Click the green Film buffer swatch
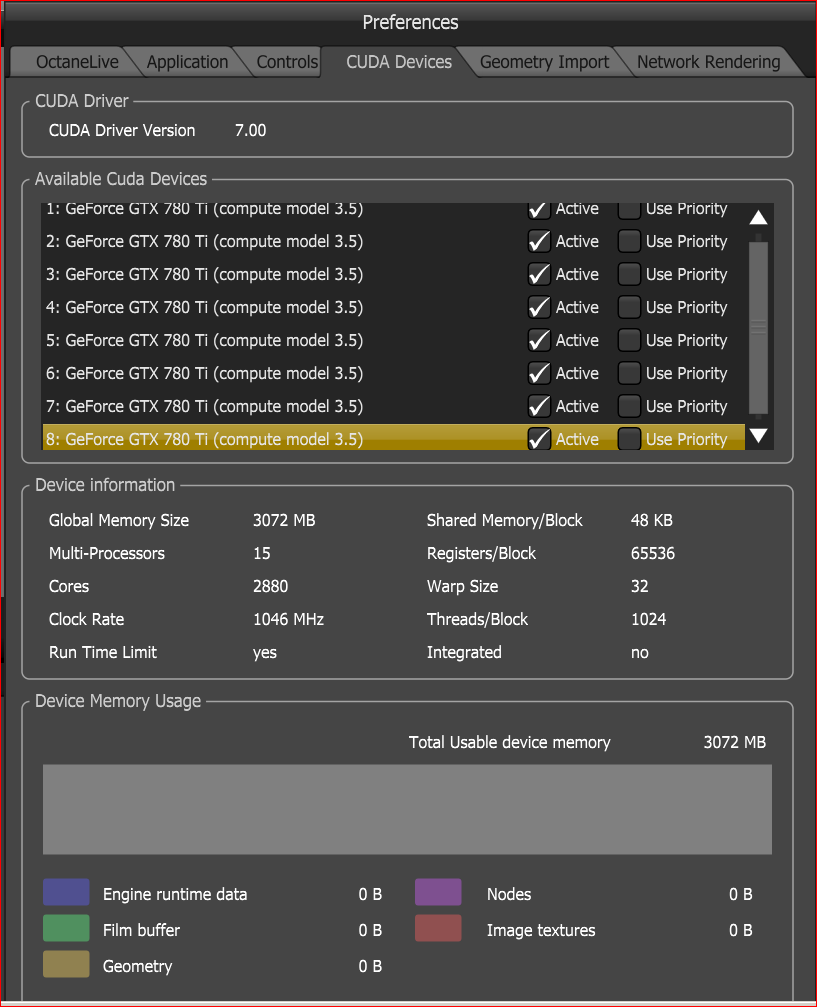Viewport: 817px width, 1007px height. click(x=66, y=928)
